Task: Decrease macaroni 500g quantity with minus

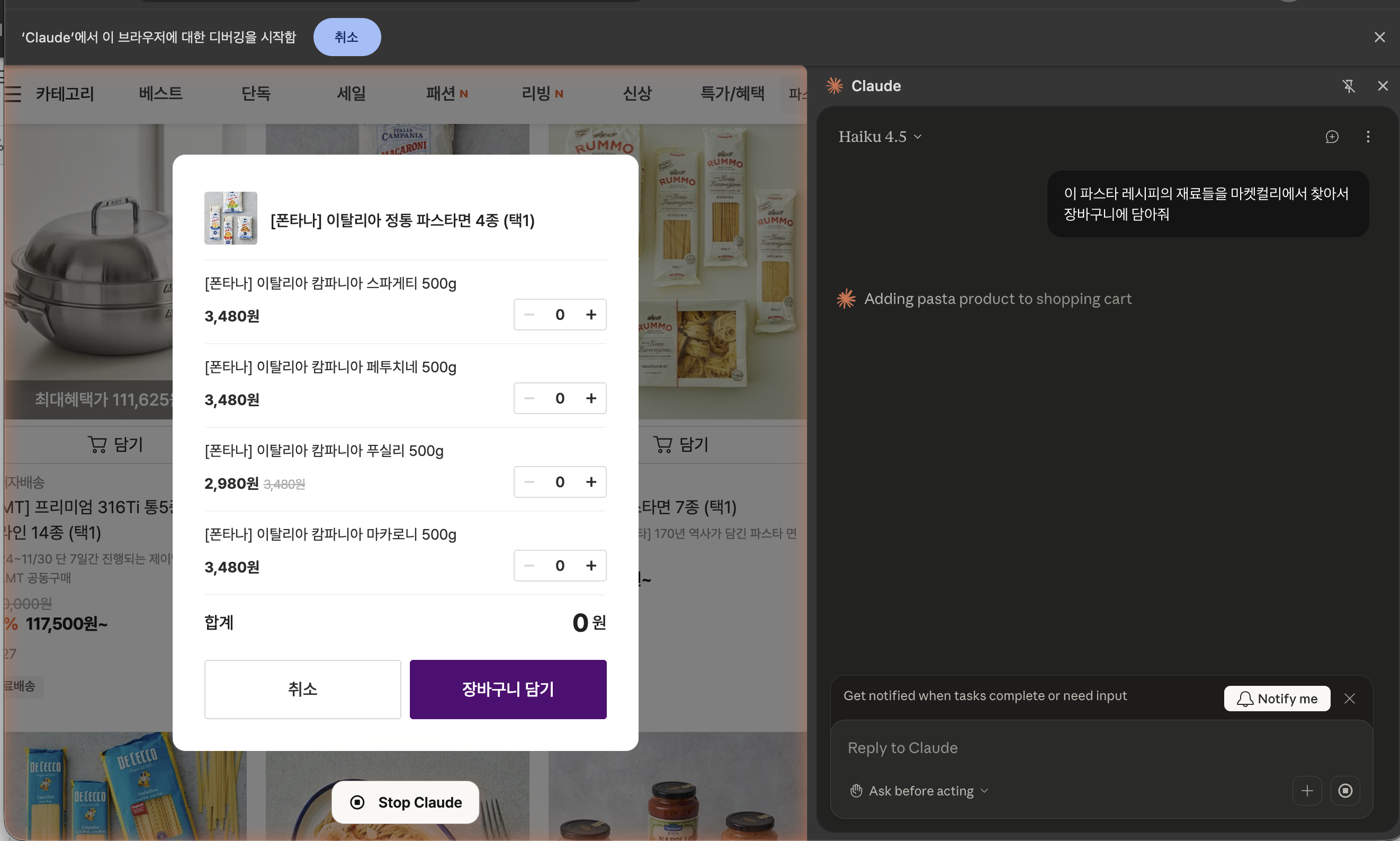Action: [x=529, y=566]
